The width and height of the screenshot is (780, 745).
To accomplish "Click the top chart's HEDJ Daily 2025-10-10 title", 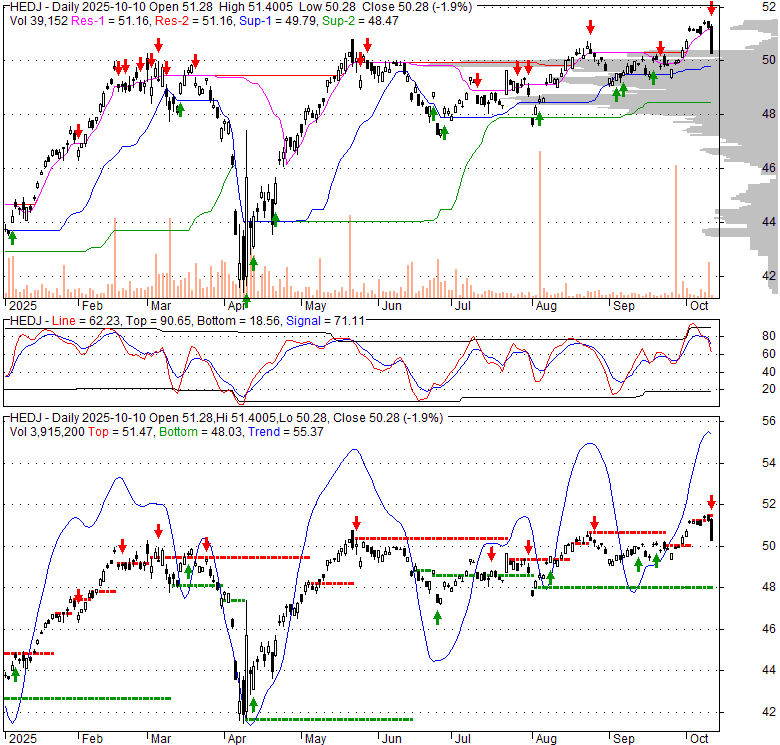I will [241, 7].
